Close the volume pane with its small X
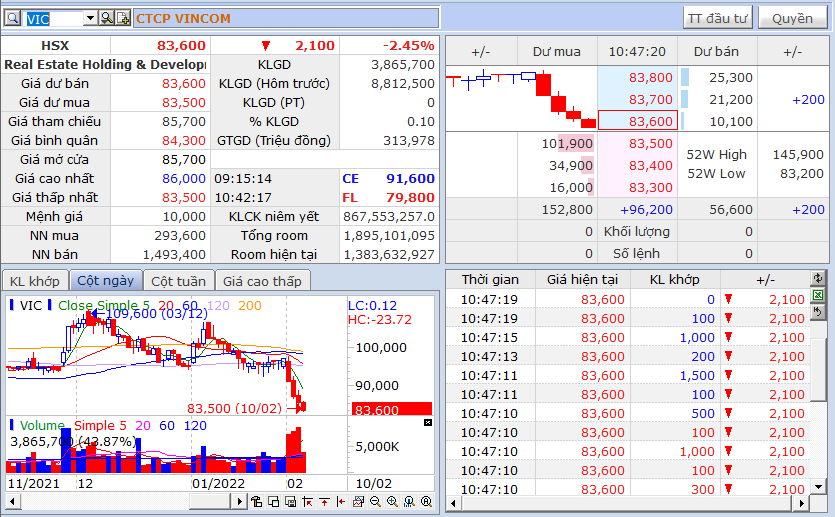The height and width of the screenshot is (517, 835). click(428, 422)
